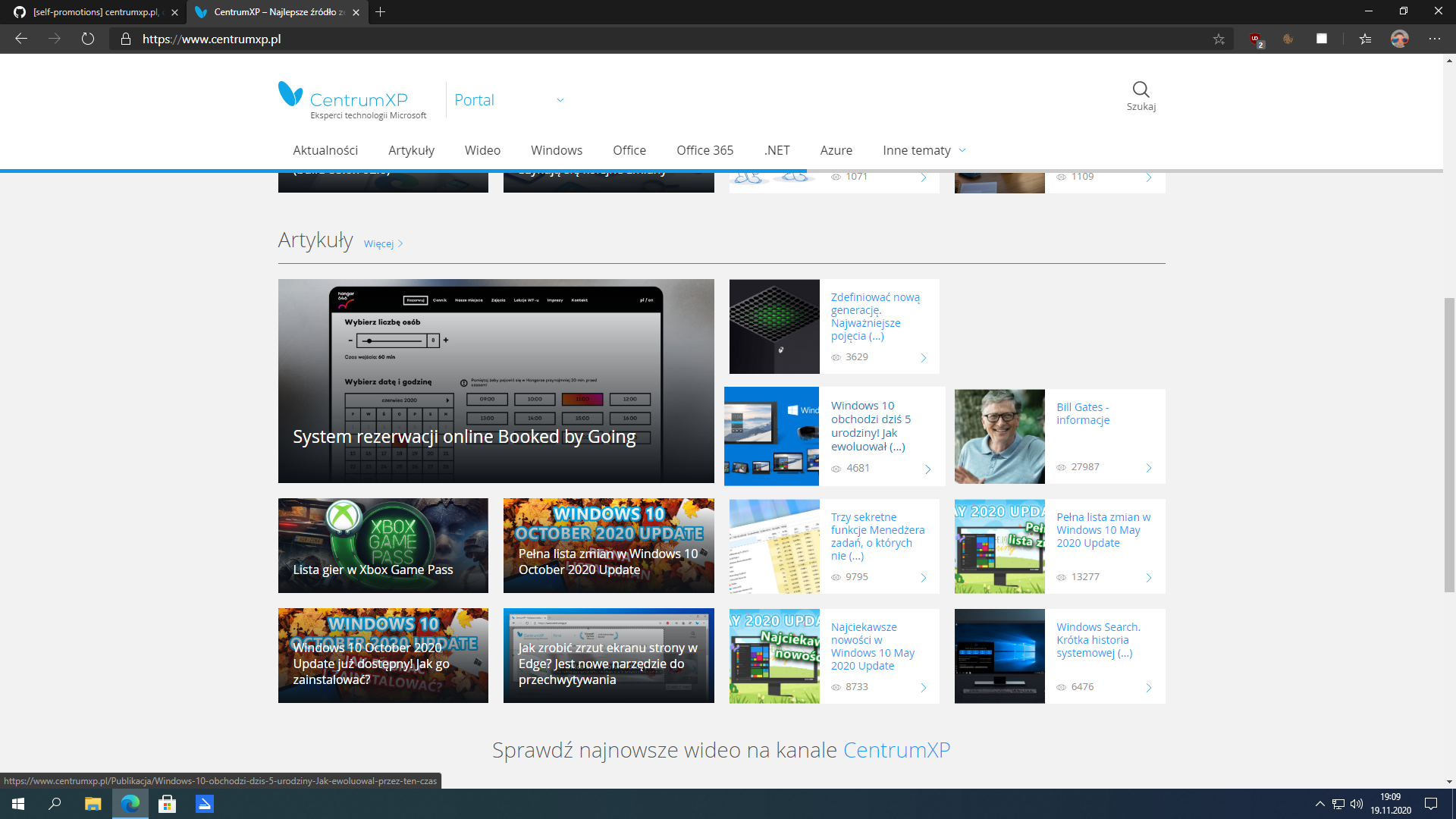Open the Office menu item
The image size is (1456, 819).
pyautogui.click(x=629, y=150)
